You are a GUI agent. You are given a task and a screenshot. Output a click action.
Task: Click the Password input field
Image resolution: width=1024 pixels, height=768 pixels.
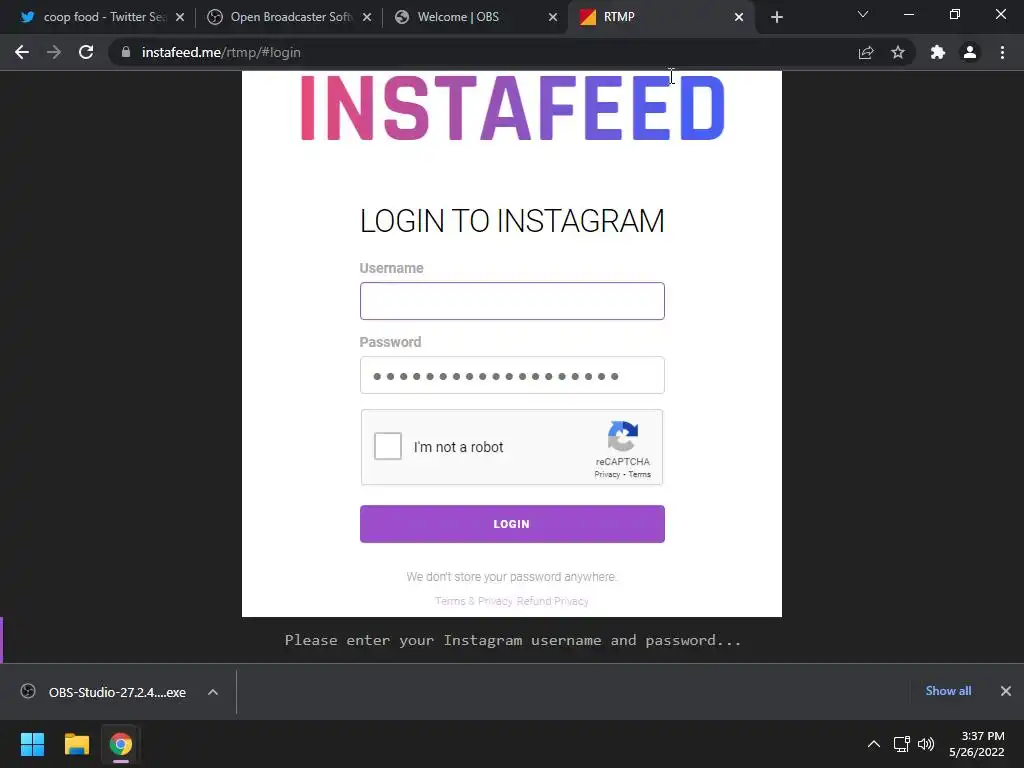(512, 375)
